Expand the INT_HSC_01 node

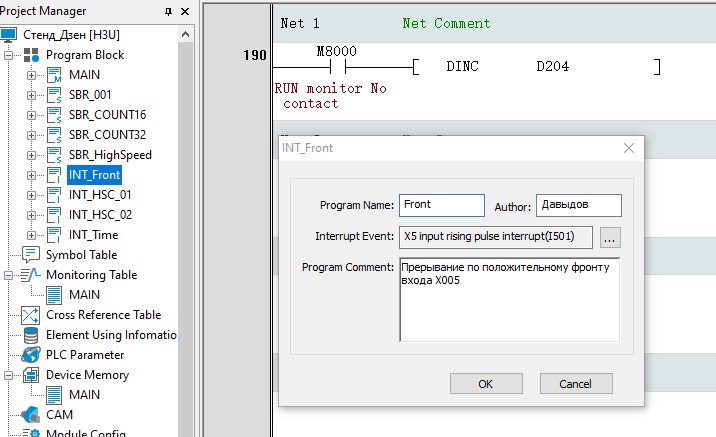[31, 195]
